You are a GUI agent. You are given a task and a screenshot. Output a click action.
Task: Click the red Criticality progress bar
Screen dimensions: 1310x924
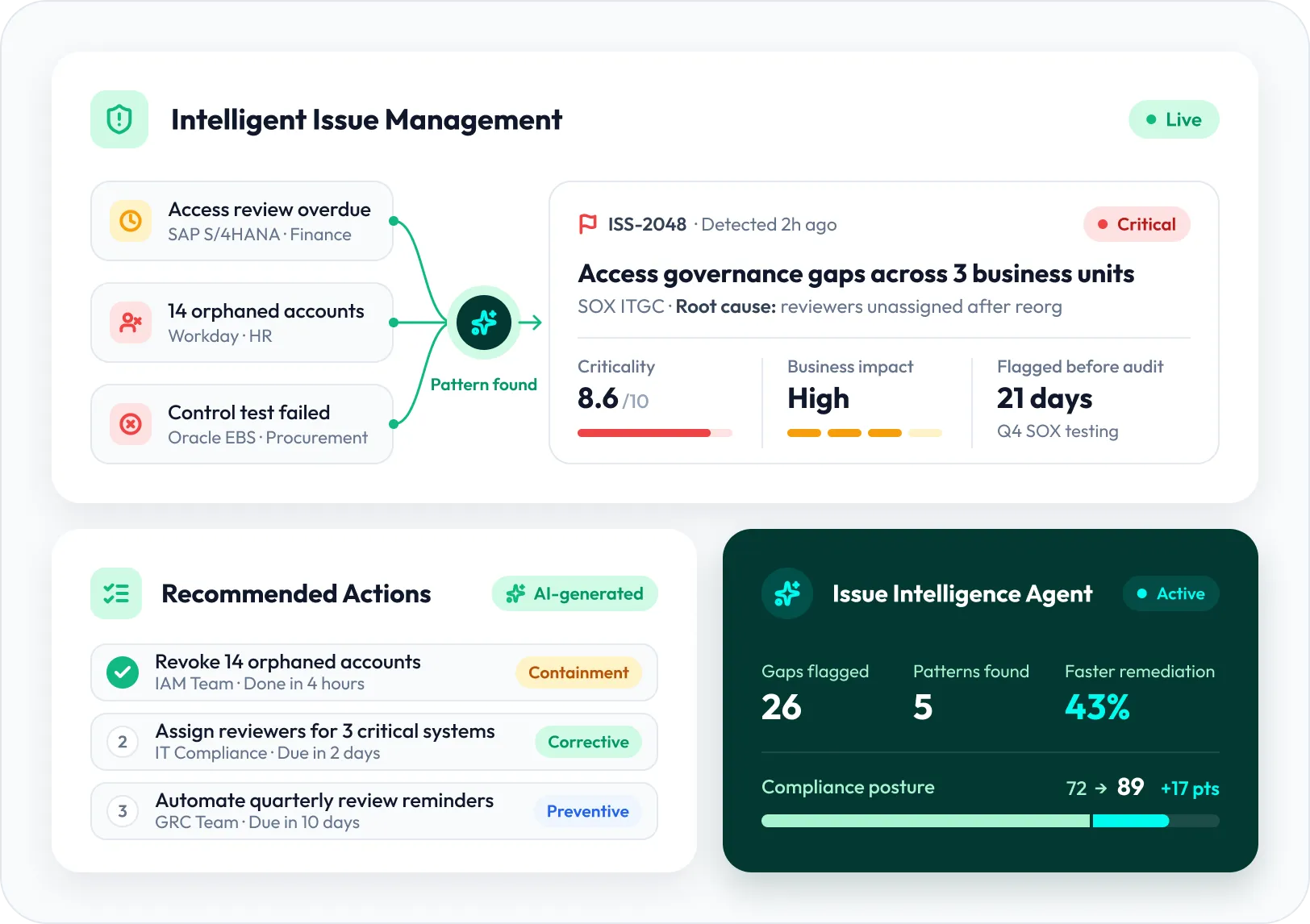click(x=655, y=433)
